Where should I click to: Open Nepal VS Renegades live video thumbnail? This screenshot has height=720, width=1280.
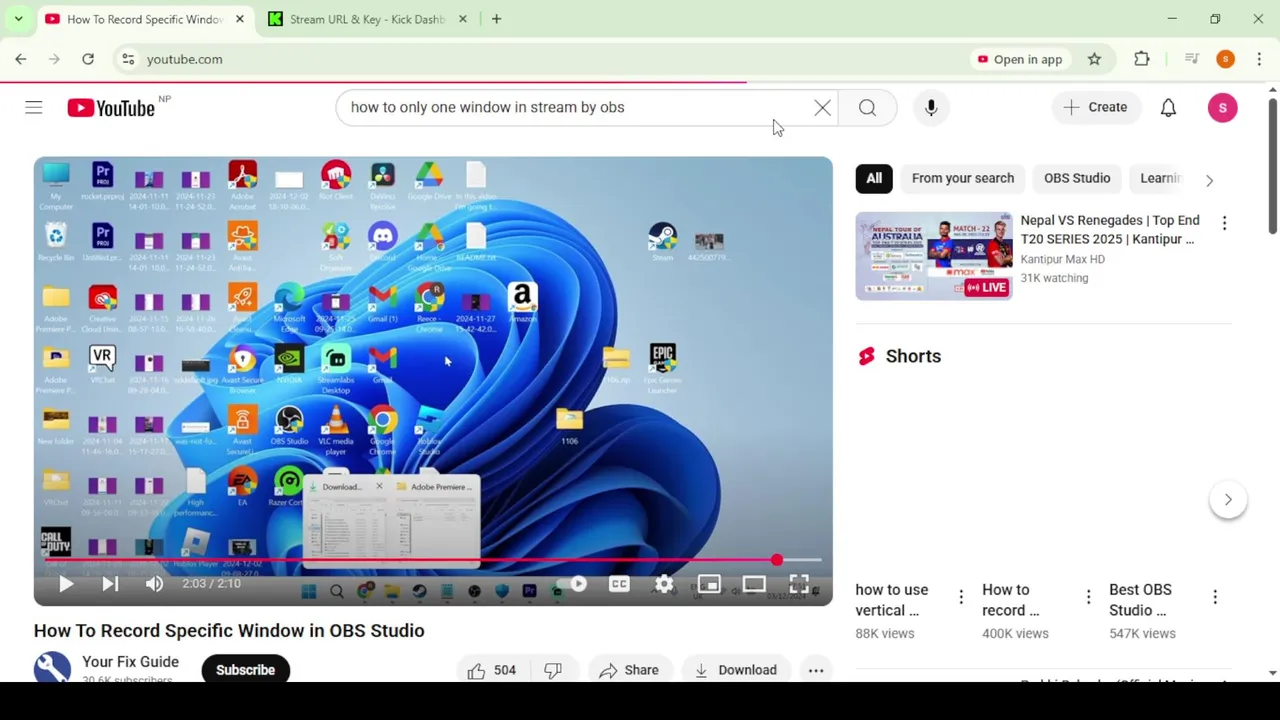coord(934,256)
